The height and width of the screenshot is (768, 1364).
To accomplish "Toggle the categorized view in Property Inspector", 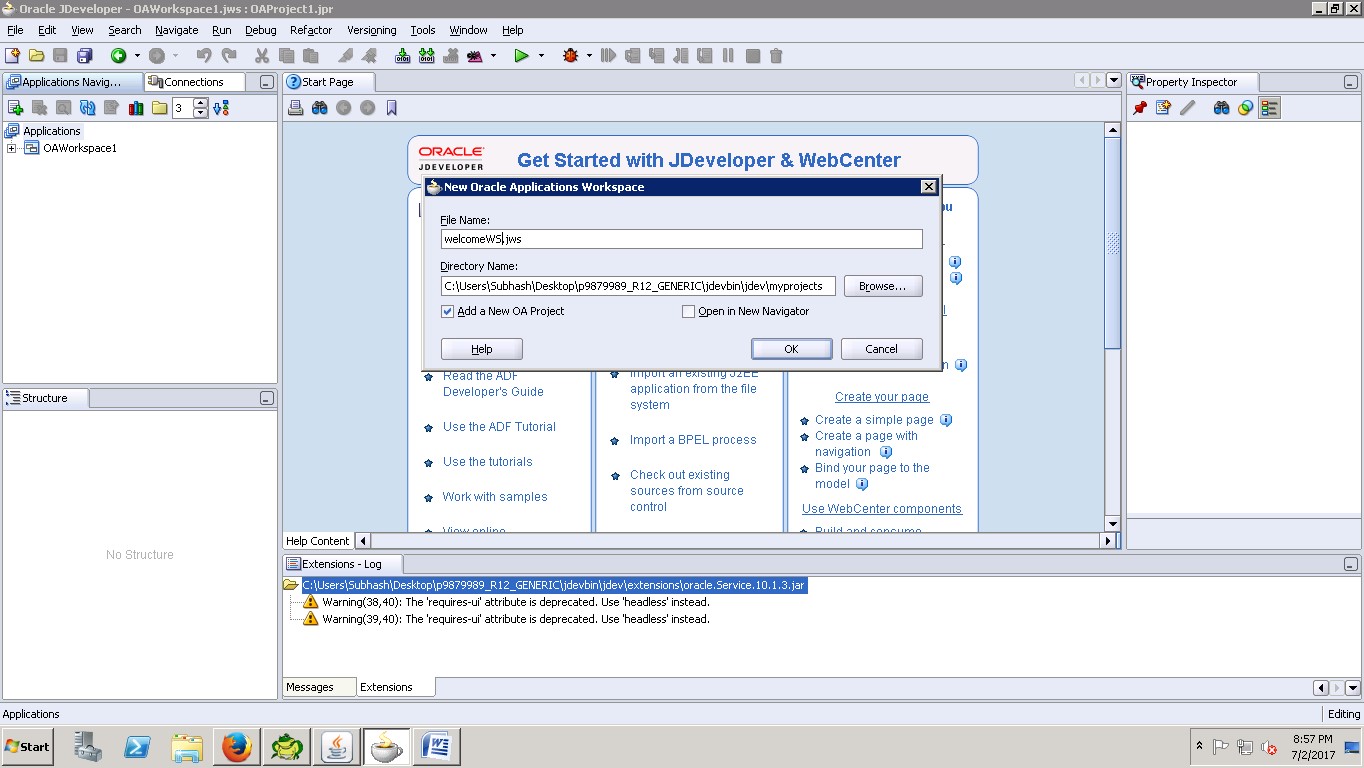I will click(1269, 107).
